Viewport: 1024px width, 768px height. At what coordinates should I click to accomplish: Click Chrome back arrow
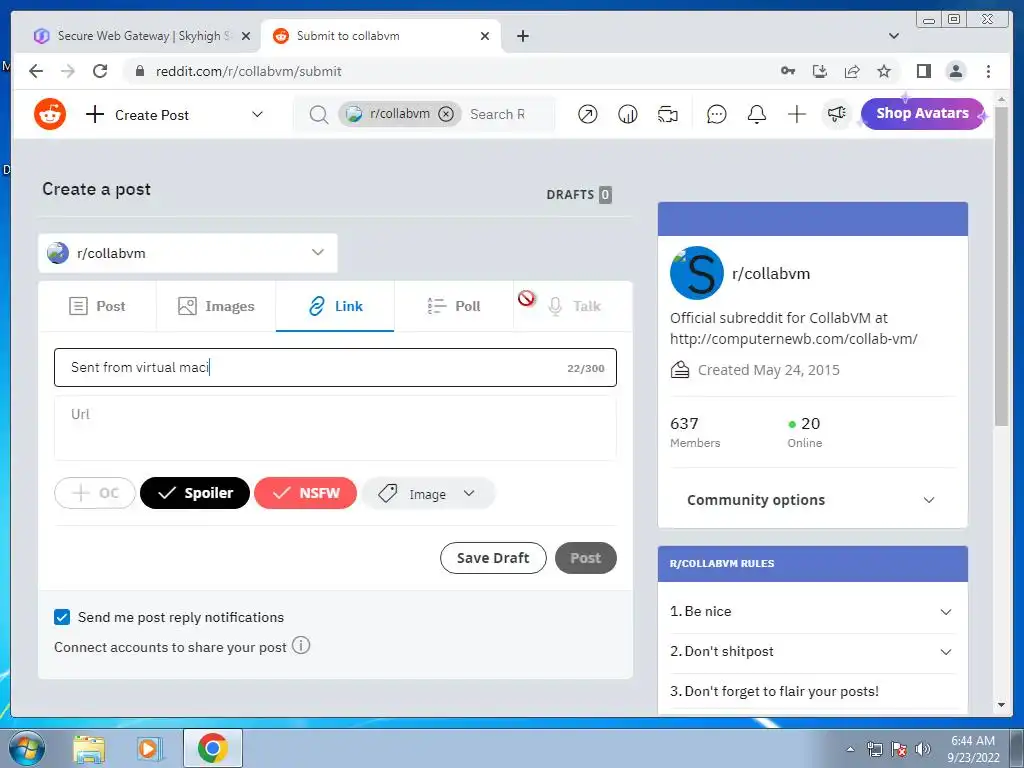tap(36, 71)
